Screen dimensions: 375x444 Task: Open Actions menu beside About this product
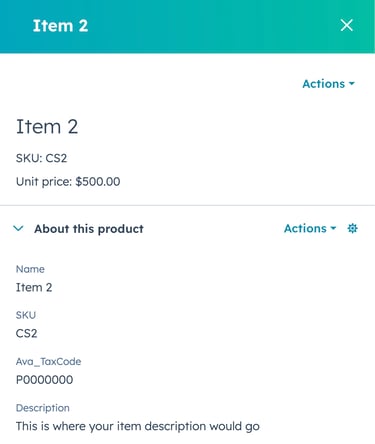pos(310,228)
